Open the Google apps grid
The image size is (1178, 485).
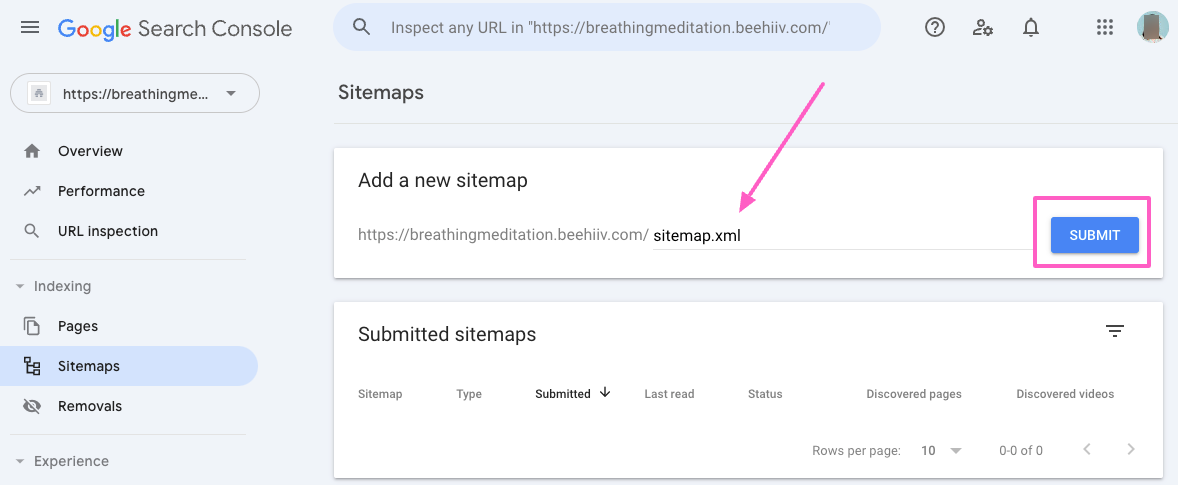tap(1105, 28)
